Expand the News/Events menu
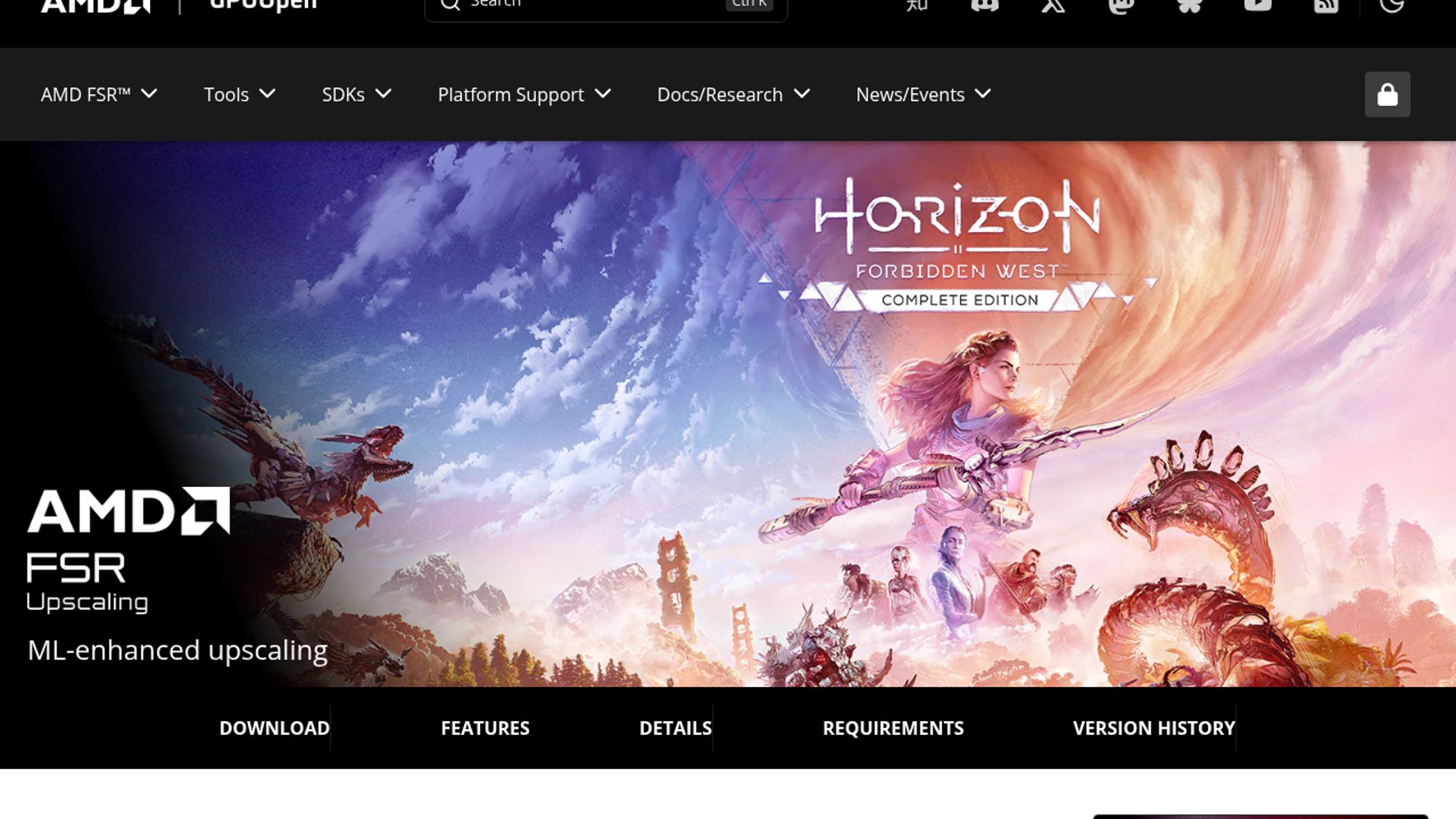This screenshot has height=819, width=1456. (924, 94)
